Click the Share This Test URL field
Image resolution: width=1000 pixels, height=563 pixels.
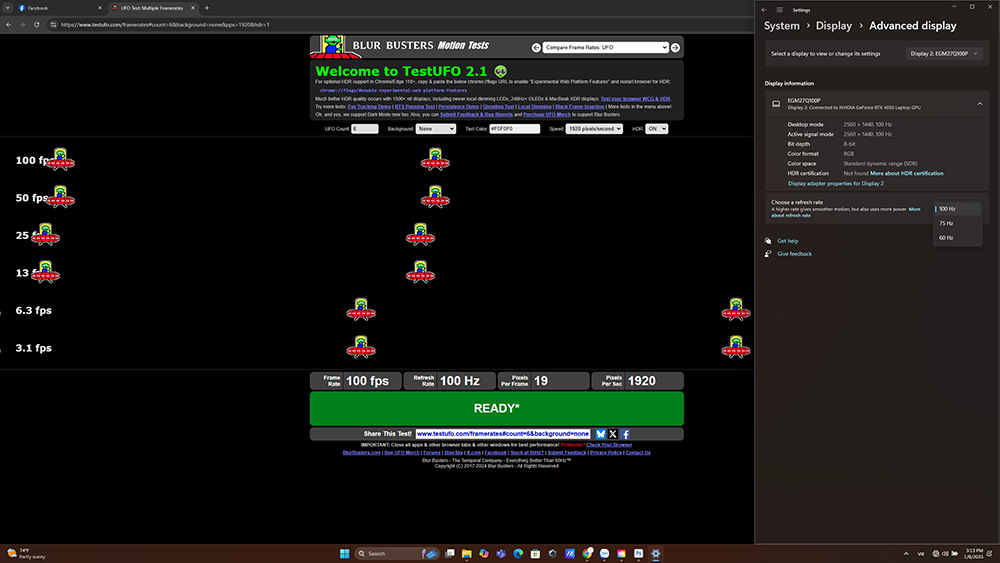(x=503, y=434)
